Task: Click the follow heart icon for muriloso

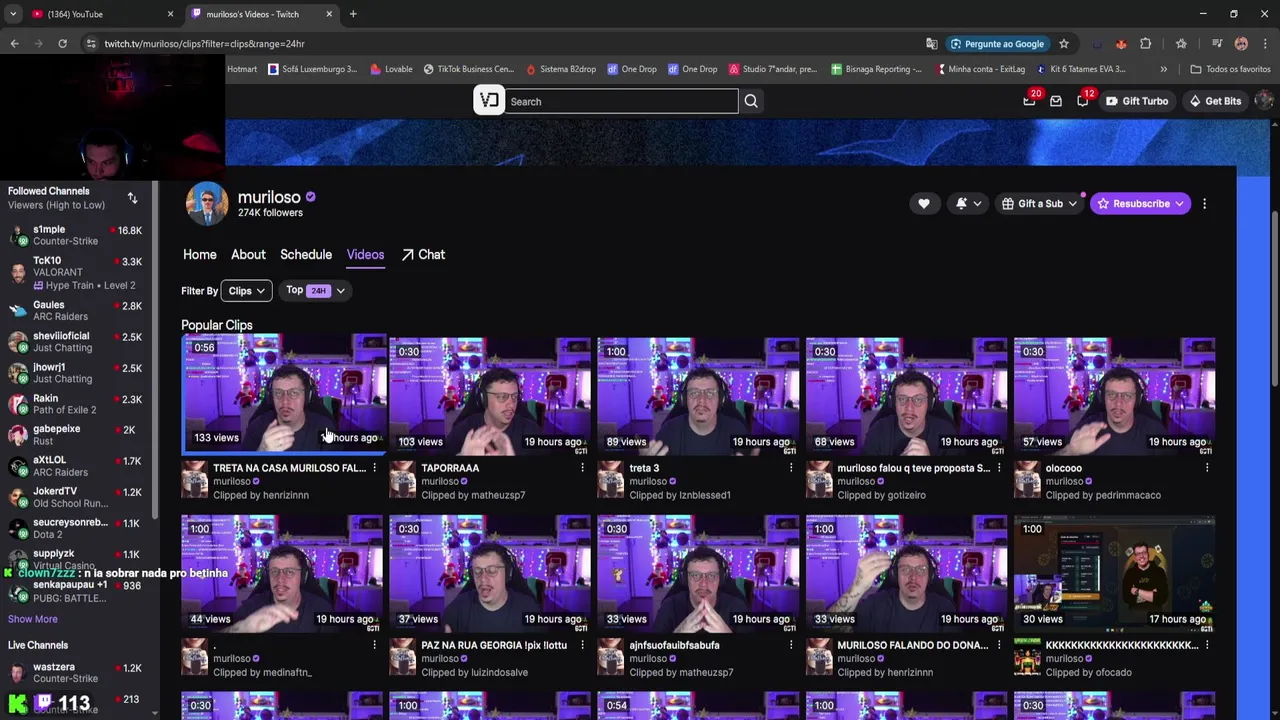Action: (924, 204)
